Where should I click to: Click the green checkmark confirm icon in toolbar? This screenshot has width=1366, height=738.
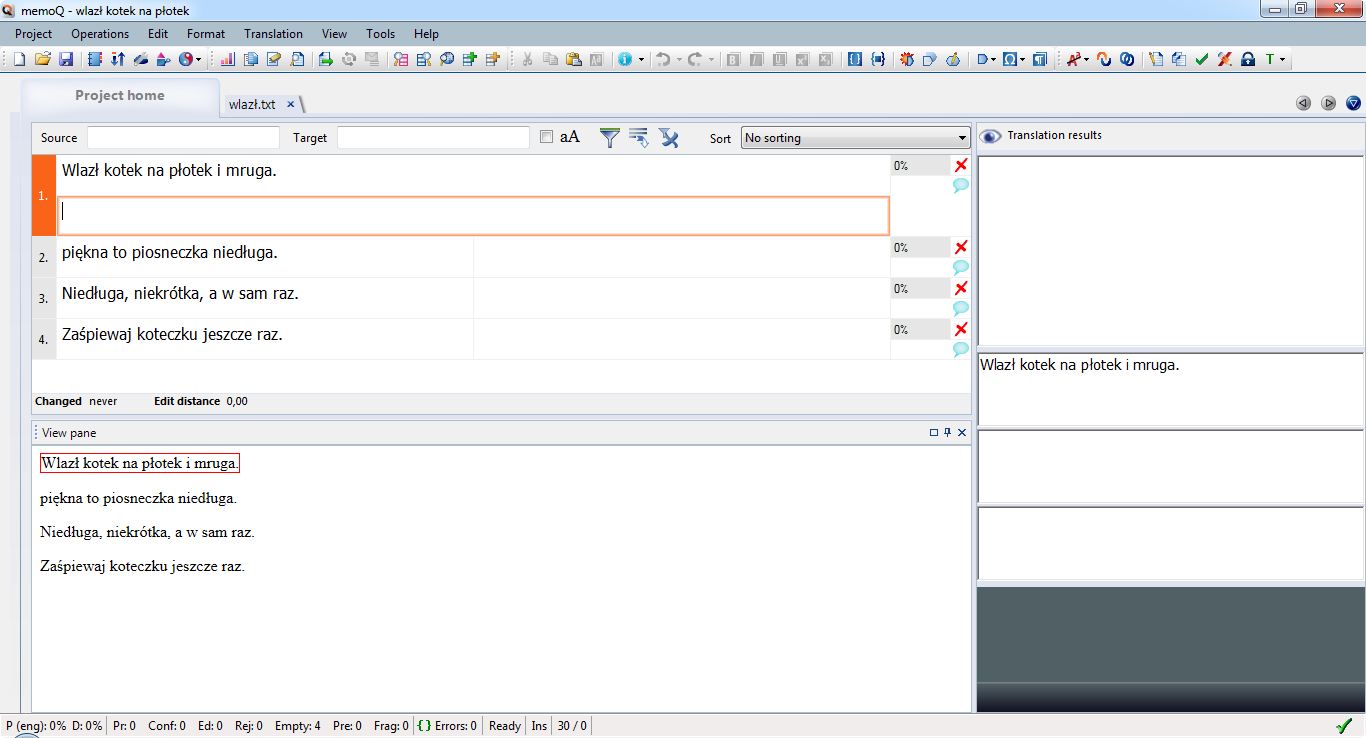coord(1202,59)
